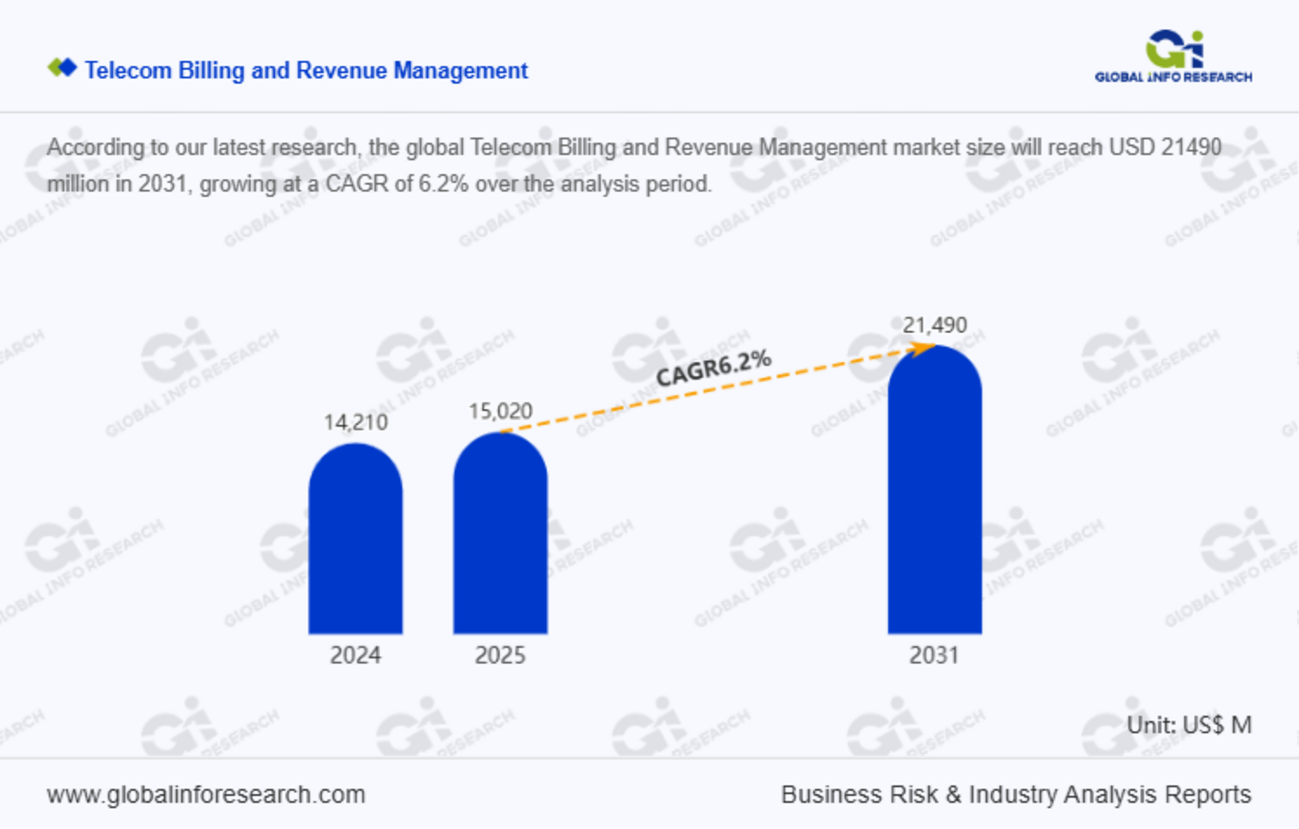Image resolution: width=1299 pixels, height=829 pixels.
Task: Click the value label 21,490
Action: (x=935, y=325)
